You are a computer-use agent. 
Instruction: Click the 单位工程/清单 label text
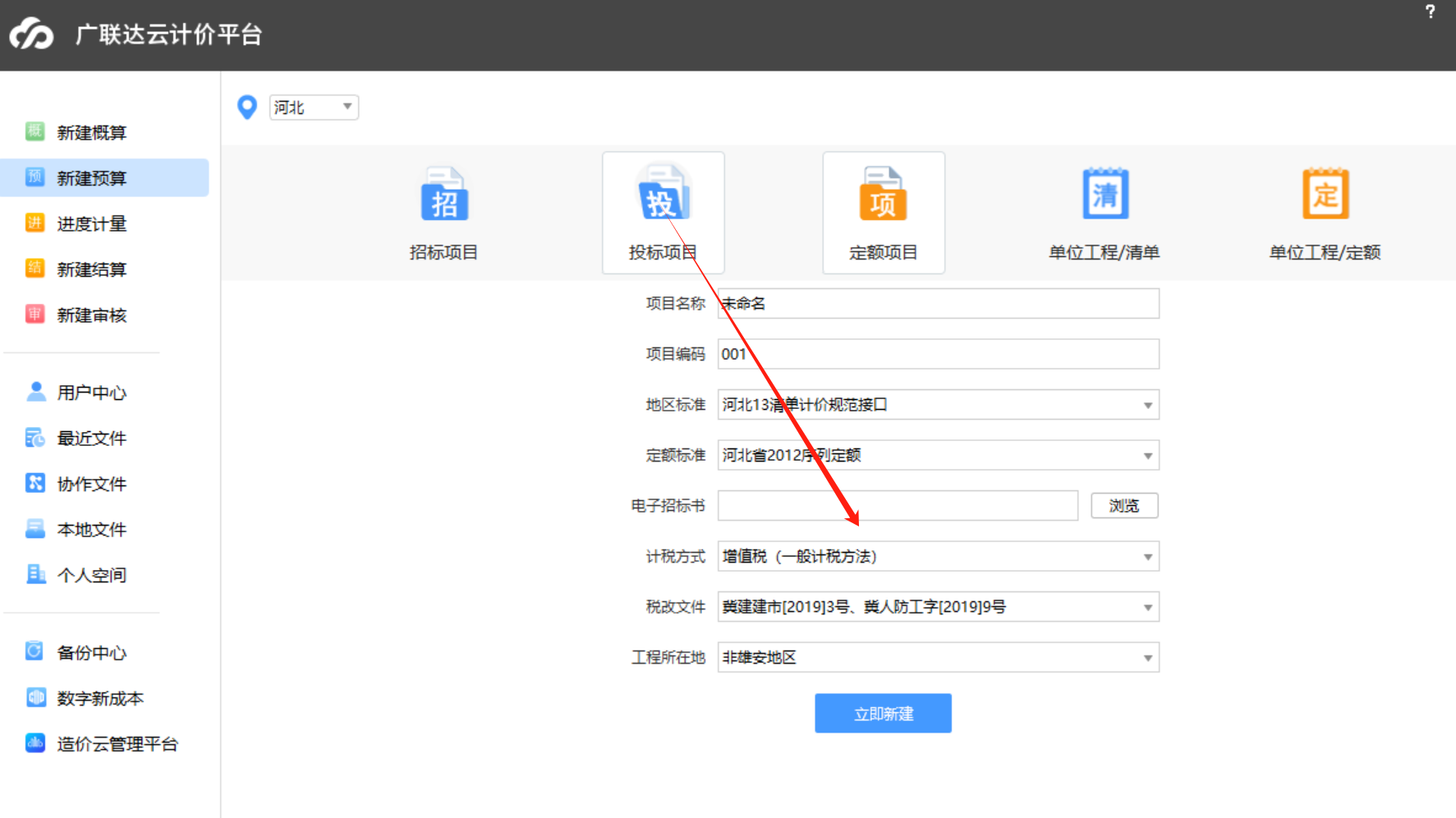tap(1104, 252)
